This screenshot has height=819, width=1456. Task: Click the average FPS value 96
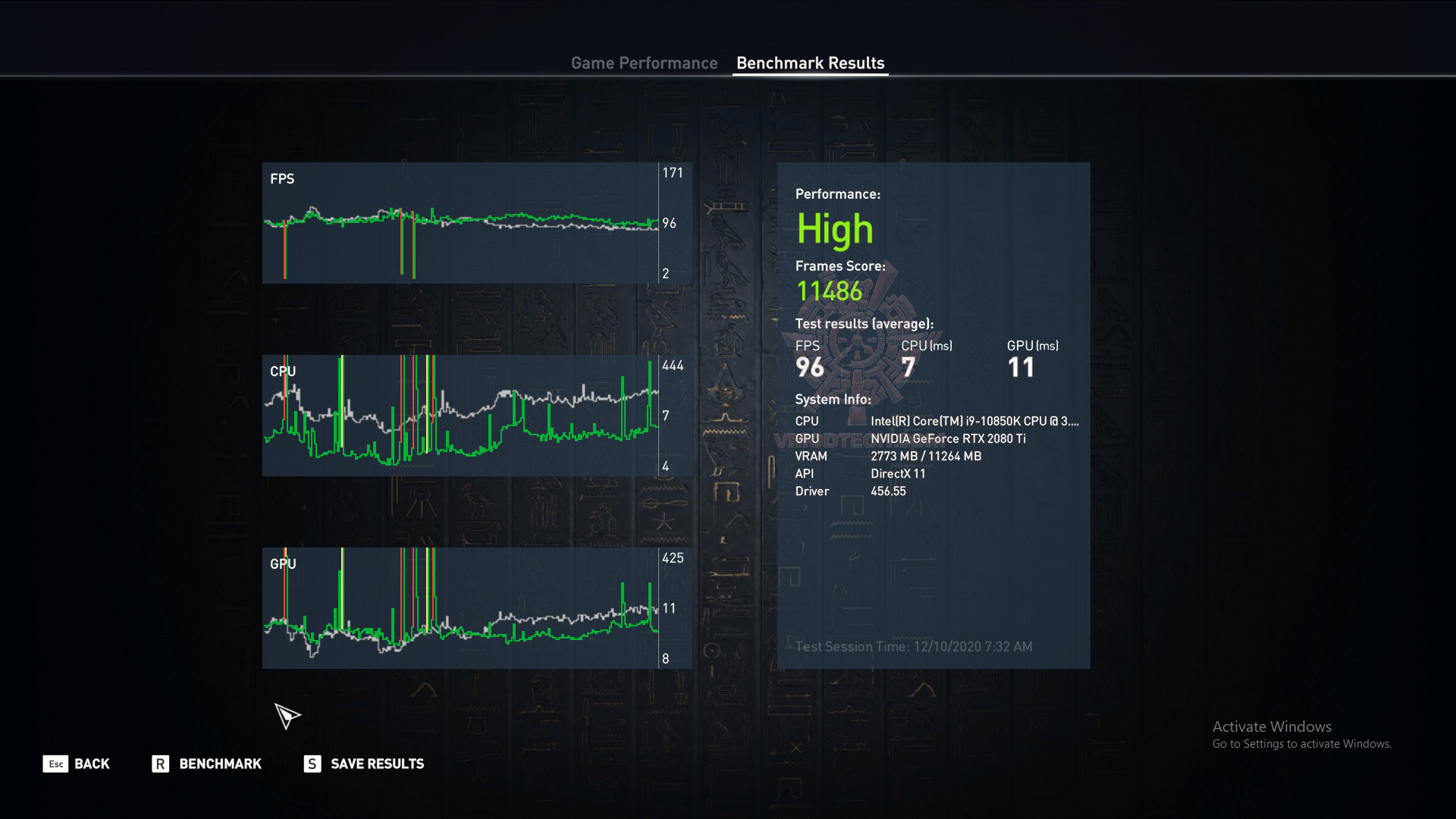click(x=809, y=368)
